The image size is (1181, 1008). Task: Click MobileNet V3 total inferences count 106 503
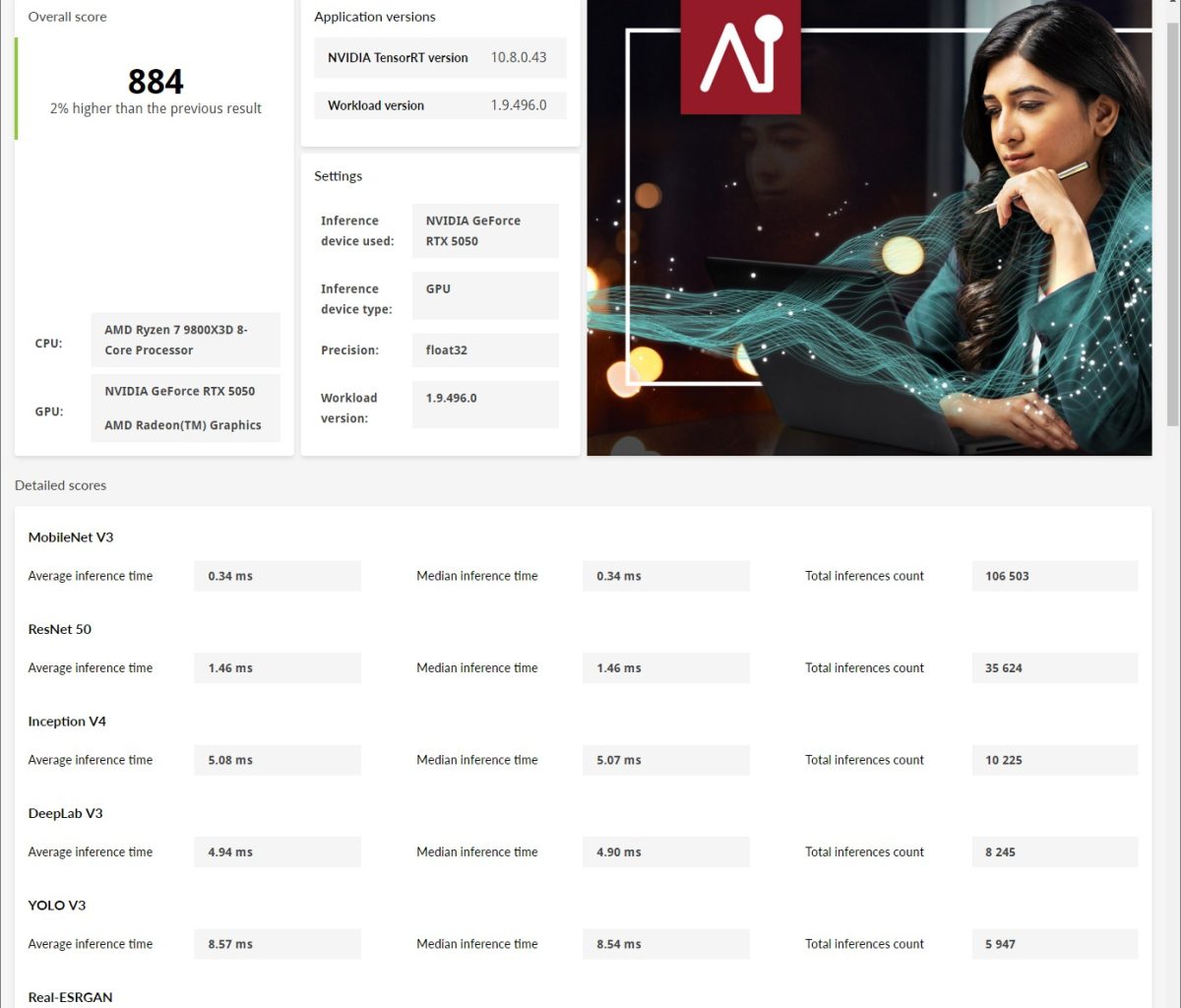[1053, 576]
